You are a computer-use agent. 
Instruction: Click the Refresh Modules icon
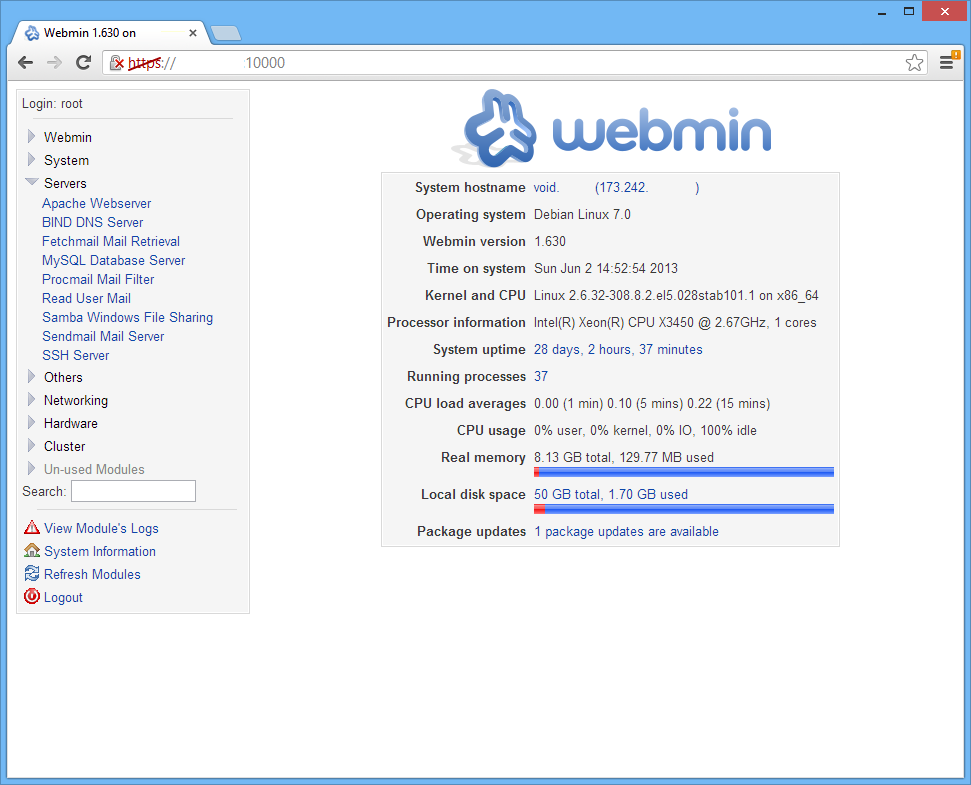(32, 573)
